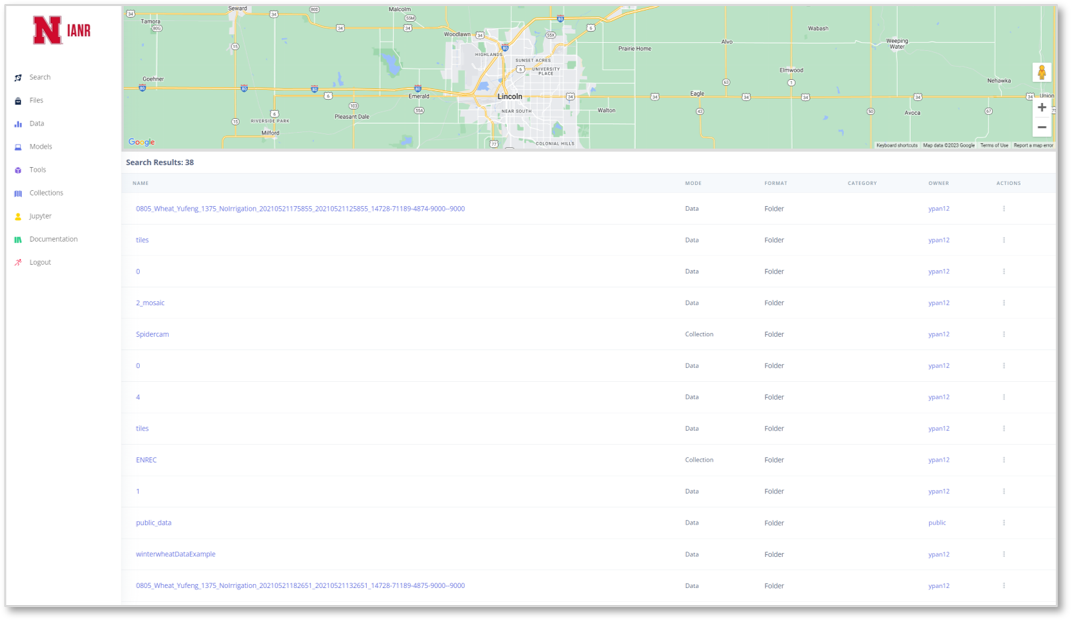The height and width of the screenshot is (620, 1071).
Task: Click the Tools icon in the sidebar
Action: tap(18, 170)
